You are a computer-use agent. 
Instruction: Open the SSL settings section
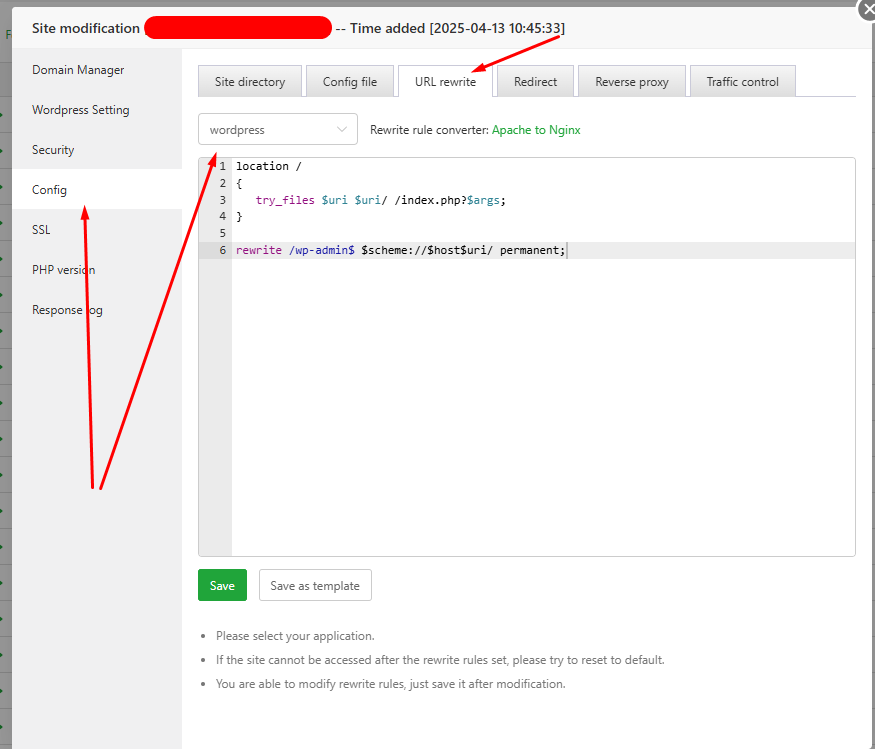pos(41,230)
